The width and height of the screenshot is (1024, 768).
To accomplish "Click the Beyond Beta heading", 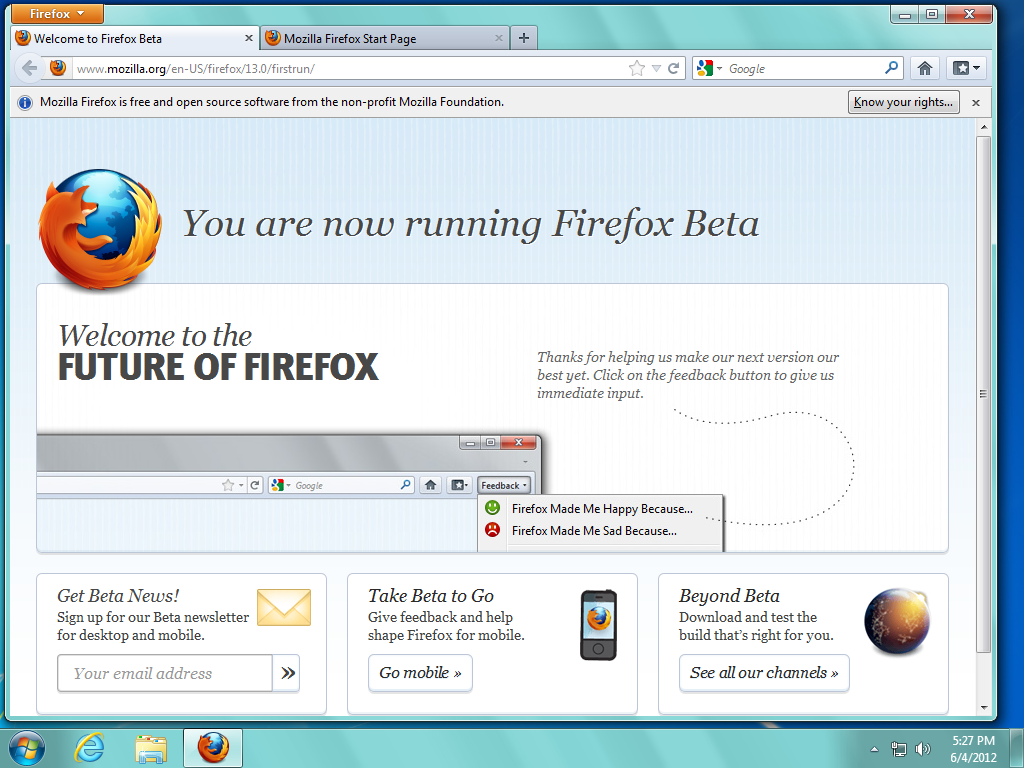I will (x=729, y=596).
